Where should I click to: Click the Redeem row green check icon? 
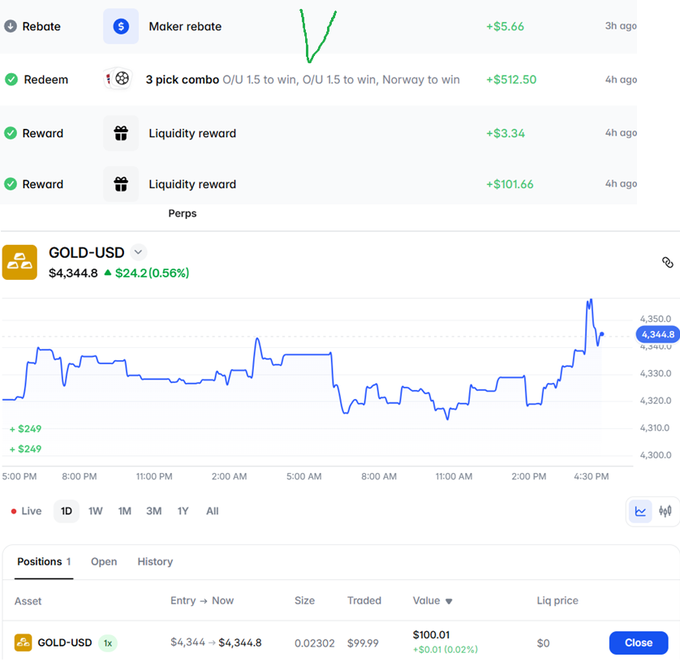click(11, 79)
